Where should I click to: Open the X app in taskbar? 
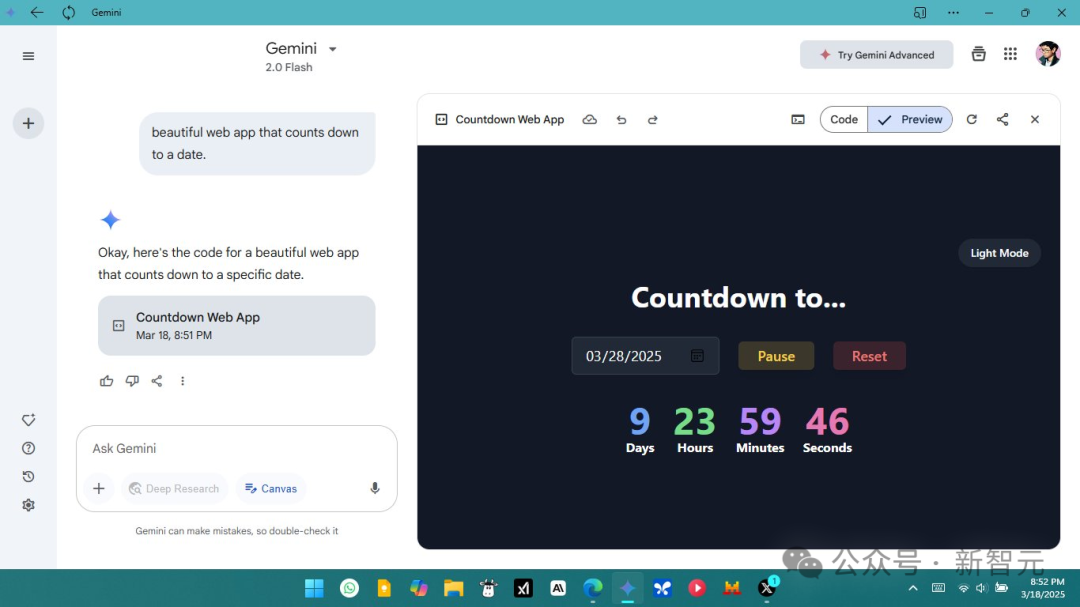[x=767, y=588]
